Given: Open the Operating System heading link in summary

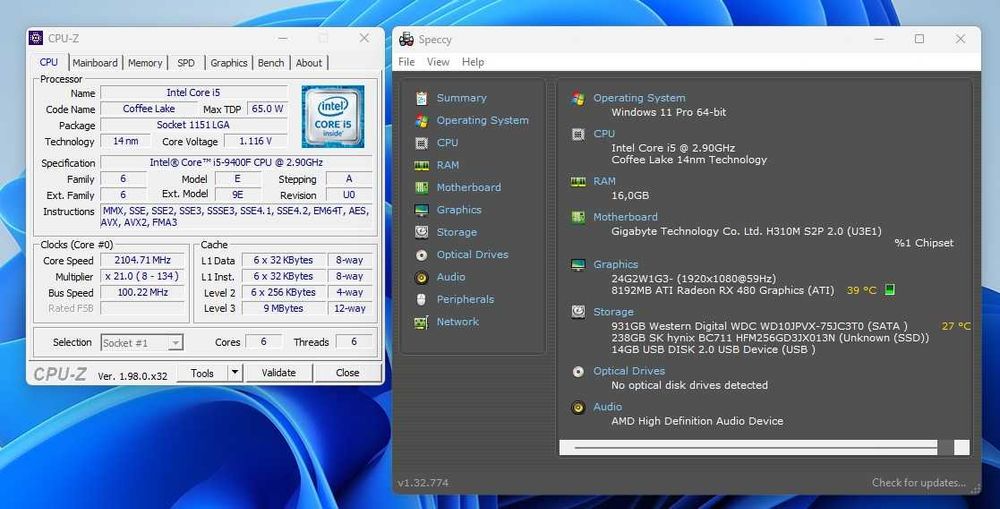Looking at the screenshot, I should click(639, 98).
